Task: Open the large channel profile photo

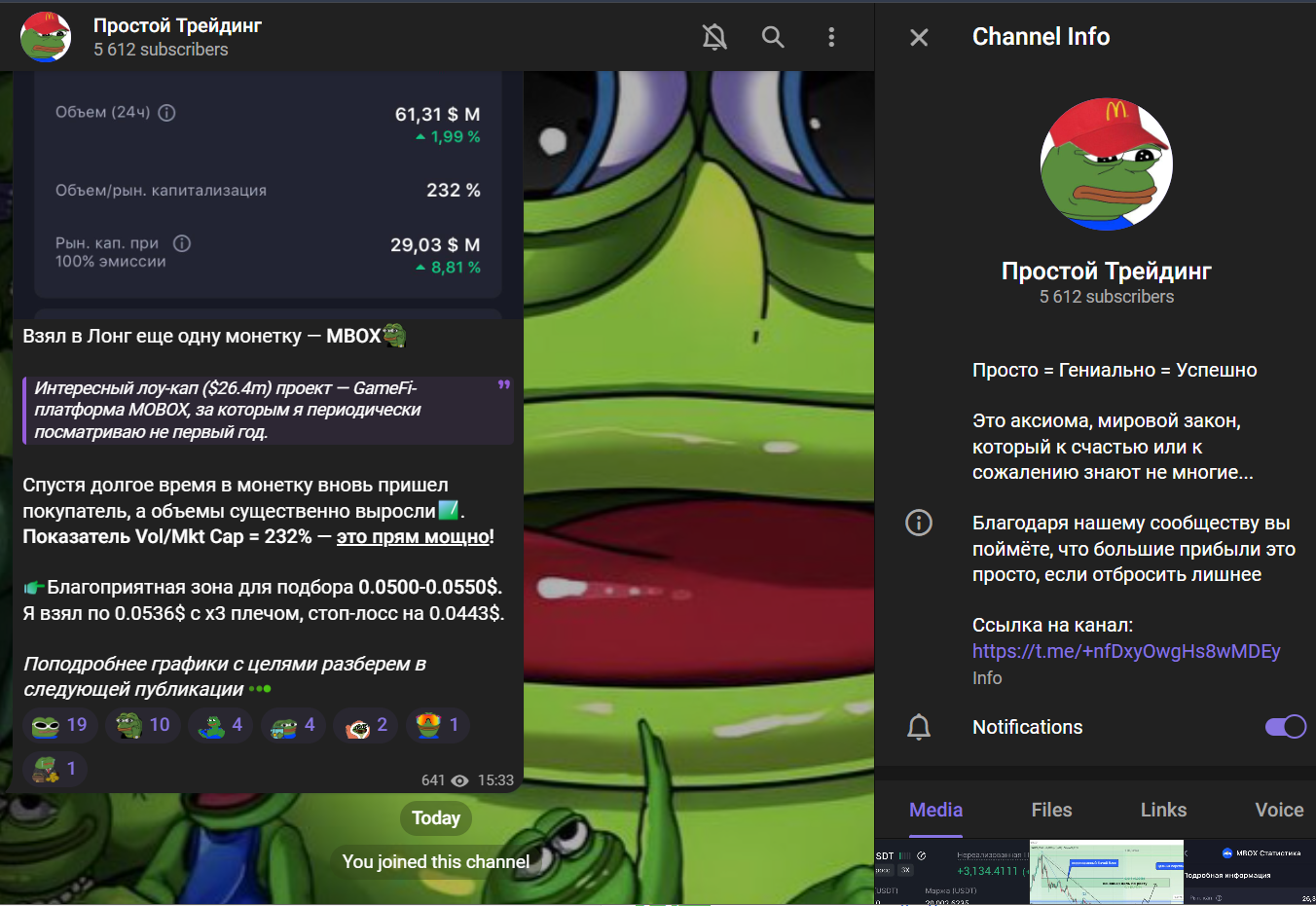Action: (1107, 164)
